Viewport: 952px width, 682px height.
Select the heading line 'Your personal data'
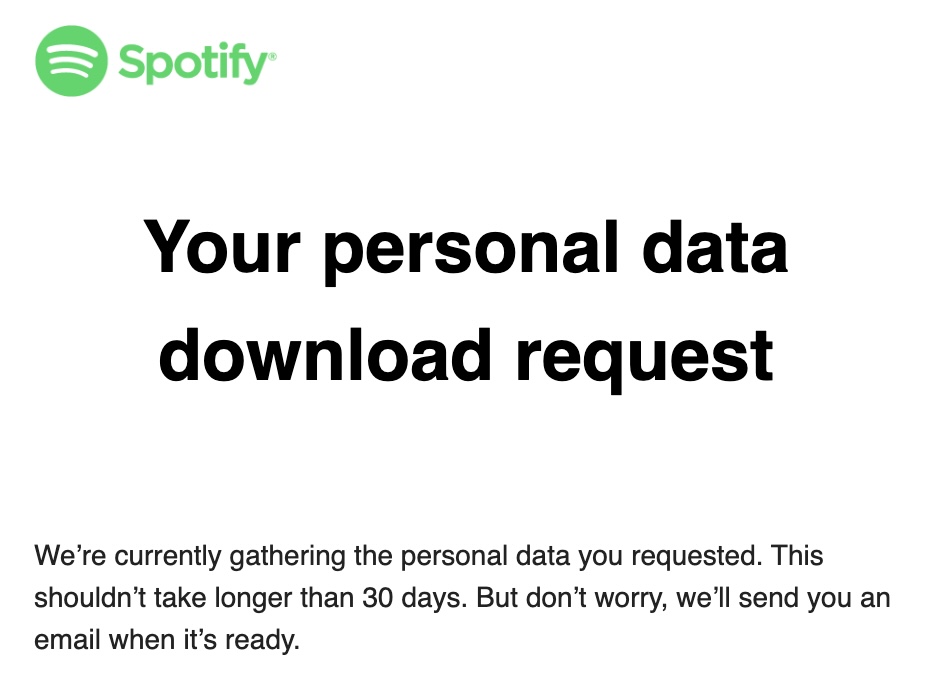pos(466,249)
